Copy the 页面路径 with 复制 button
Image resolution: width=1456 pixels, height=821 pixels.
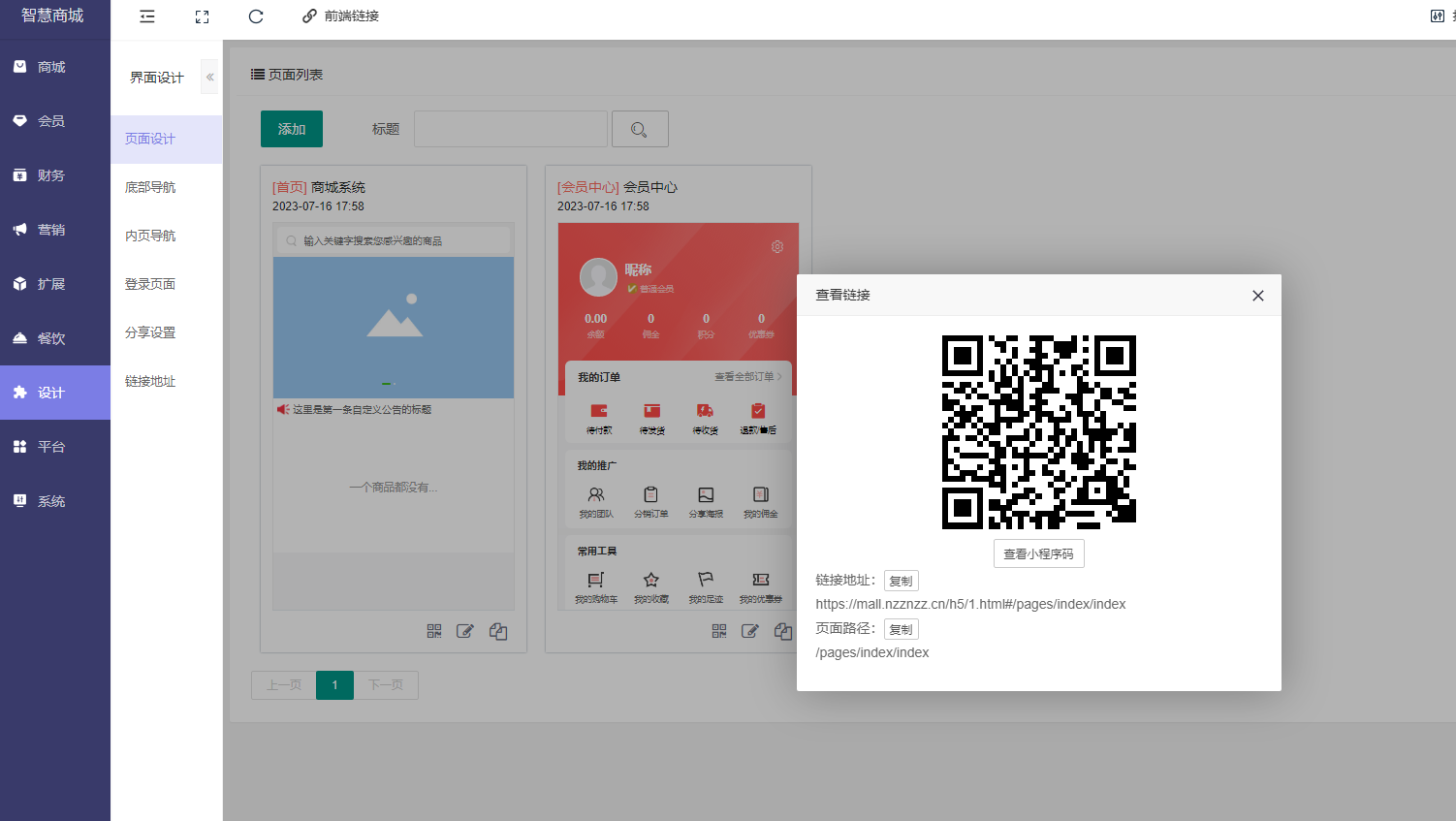[902, 629]
